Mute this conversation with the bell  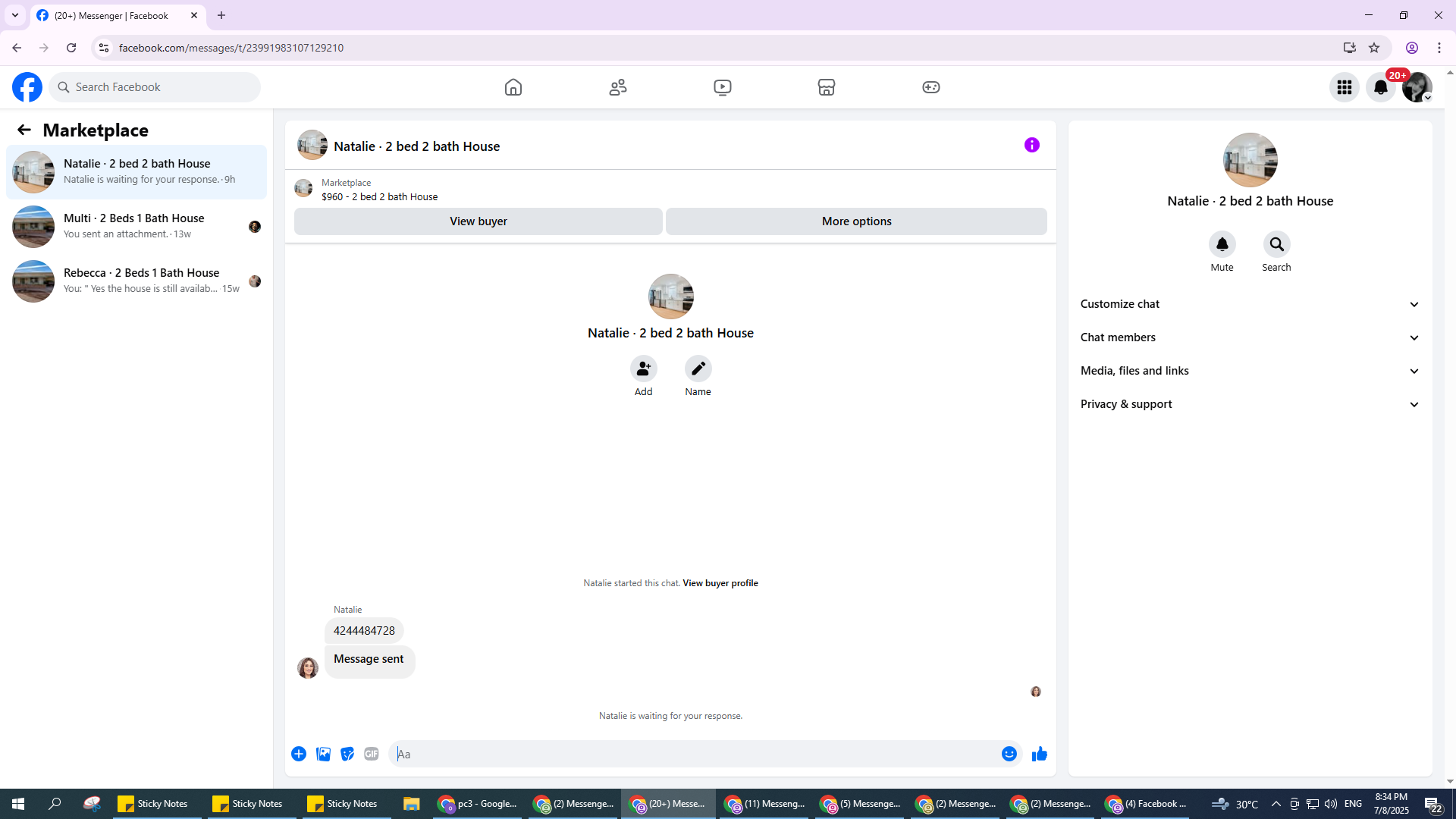[x=1222, y=244]
